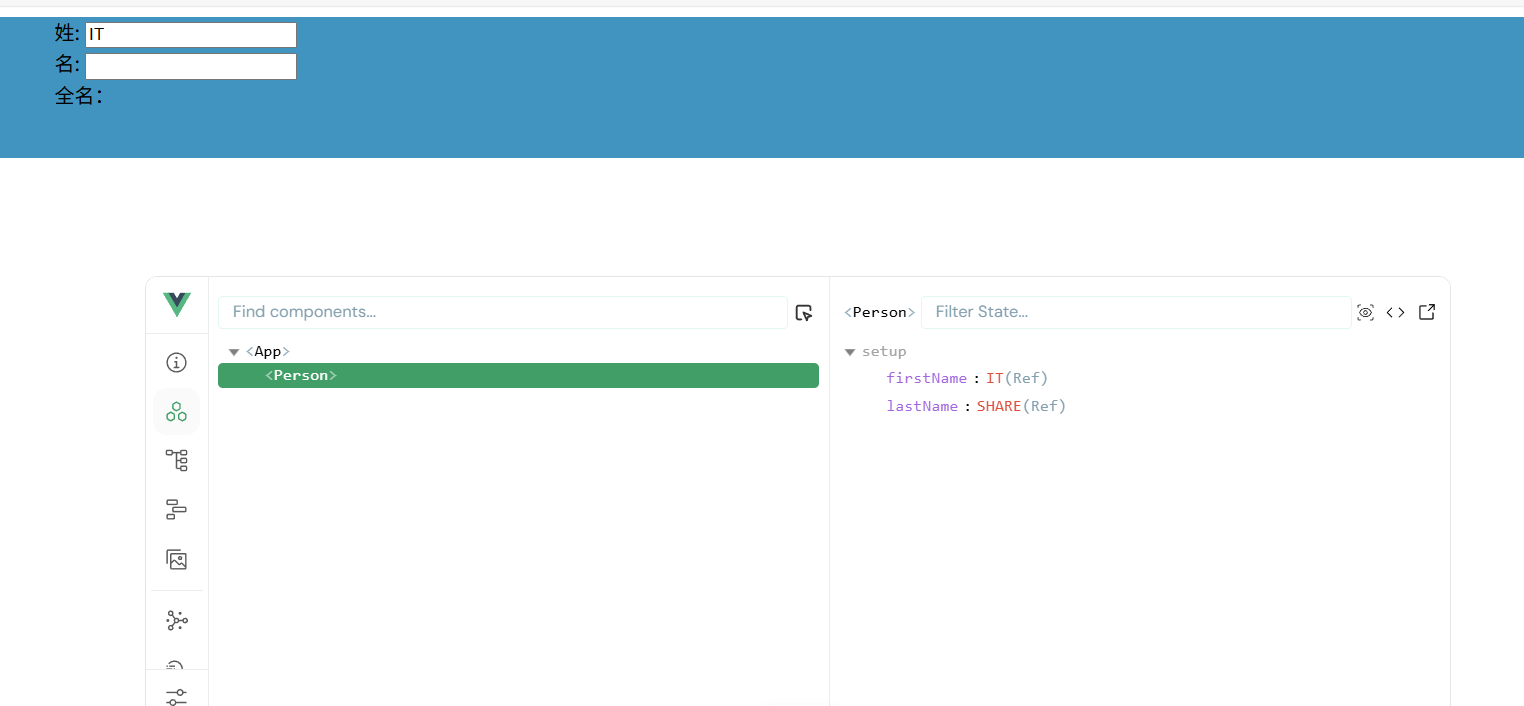This screenshot has width=1524, height=706.
Task: Click the lastName state entry
Action: coord(976,406)
